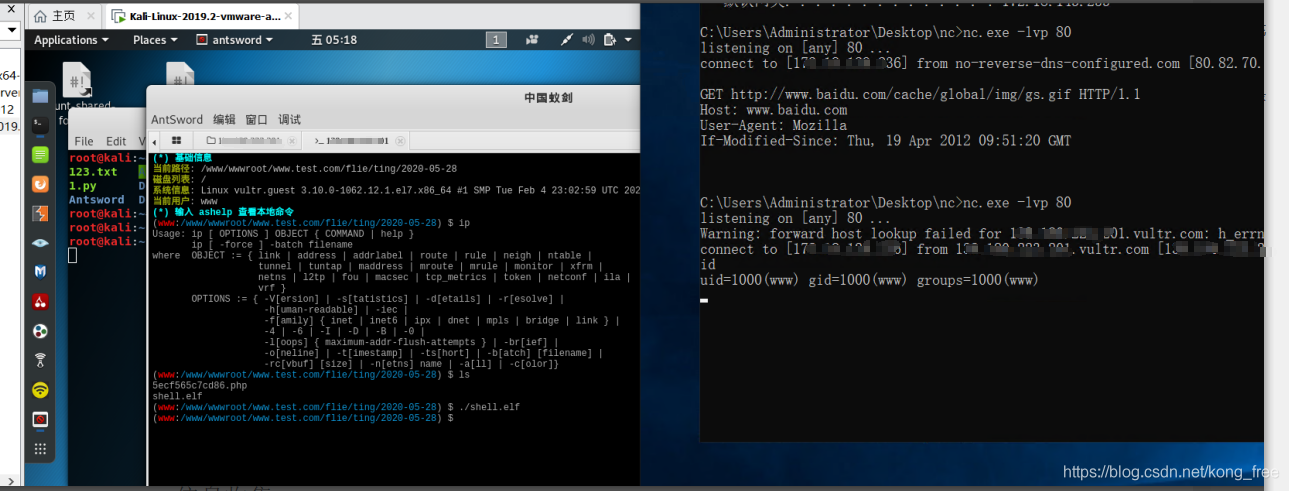This screenshot has height=491, width=1289.
Task: Select workspace 1 indicator in top bar
Action: [x=496, y=40]
